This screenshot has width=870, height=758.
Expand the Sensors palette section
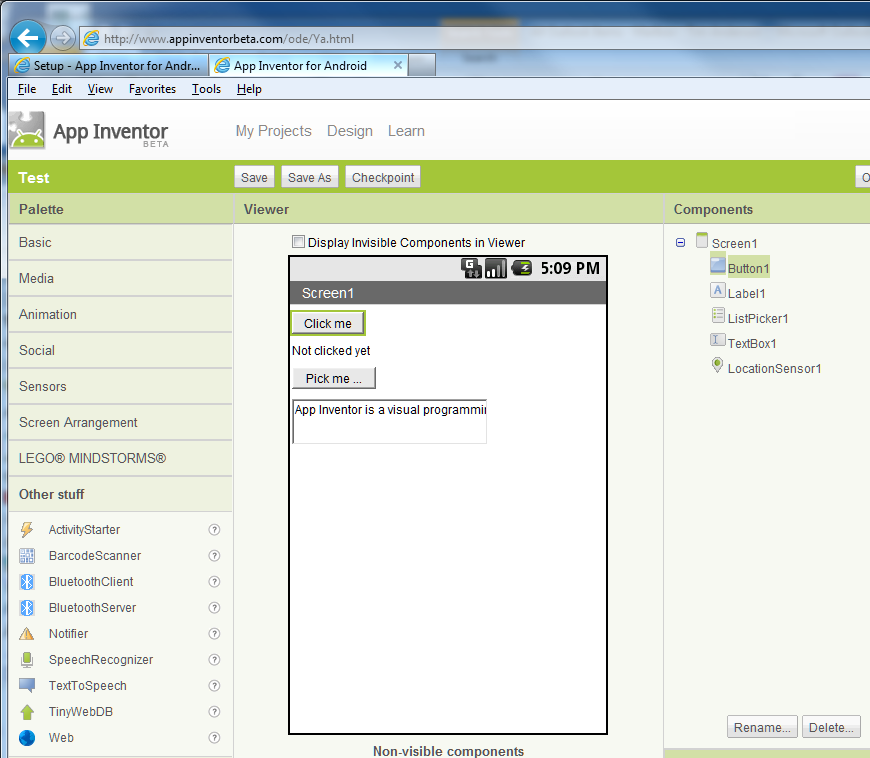120,387
